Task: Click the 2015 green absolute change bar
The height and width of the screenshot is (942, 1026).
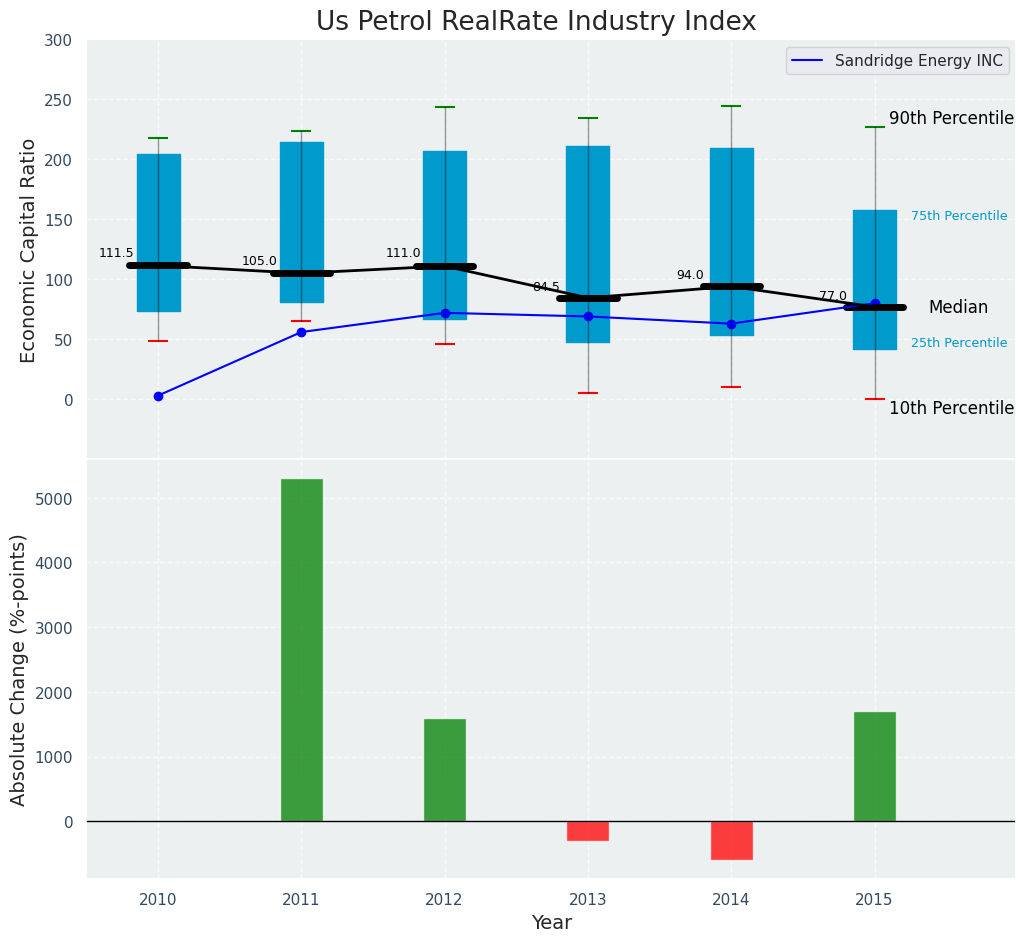Action: [874, 766]
